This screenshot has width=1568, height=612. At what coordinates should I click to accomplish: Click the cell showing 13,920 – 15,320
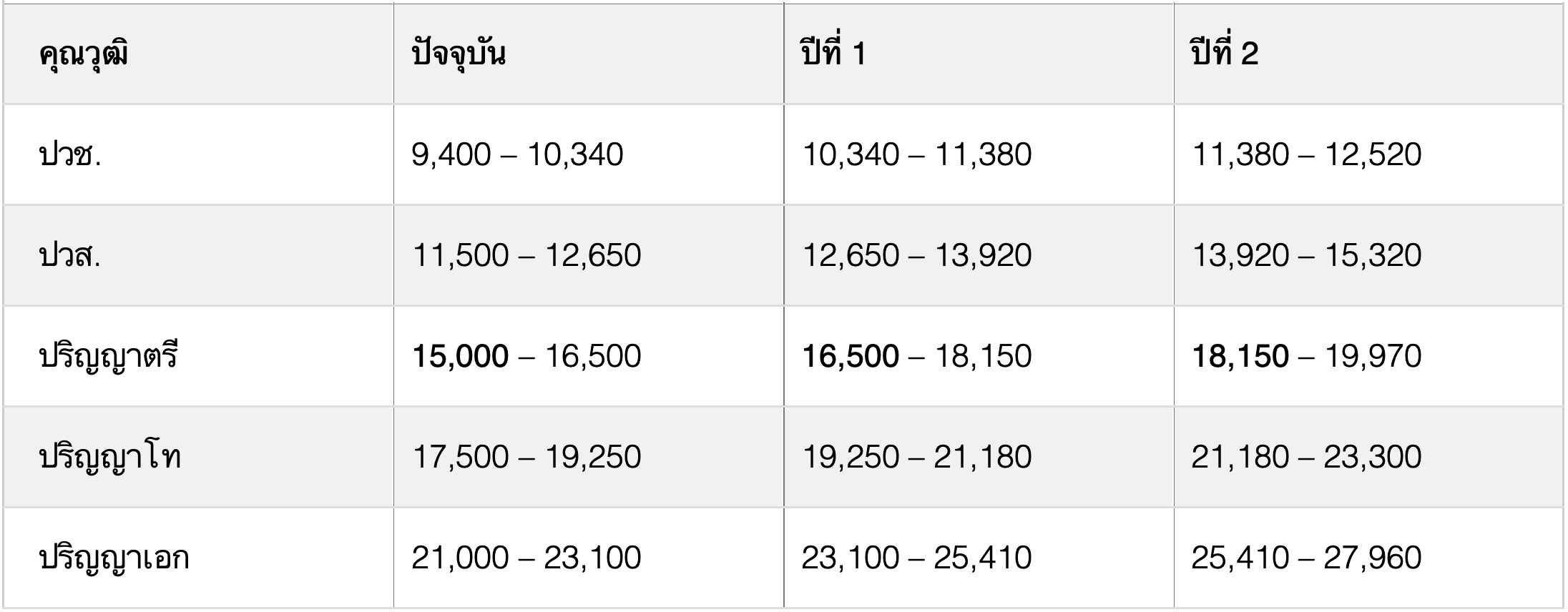pos(1306,256)
